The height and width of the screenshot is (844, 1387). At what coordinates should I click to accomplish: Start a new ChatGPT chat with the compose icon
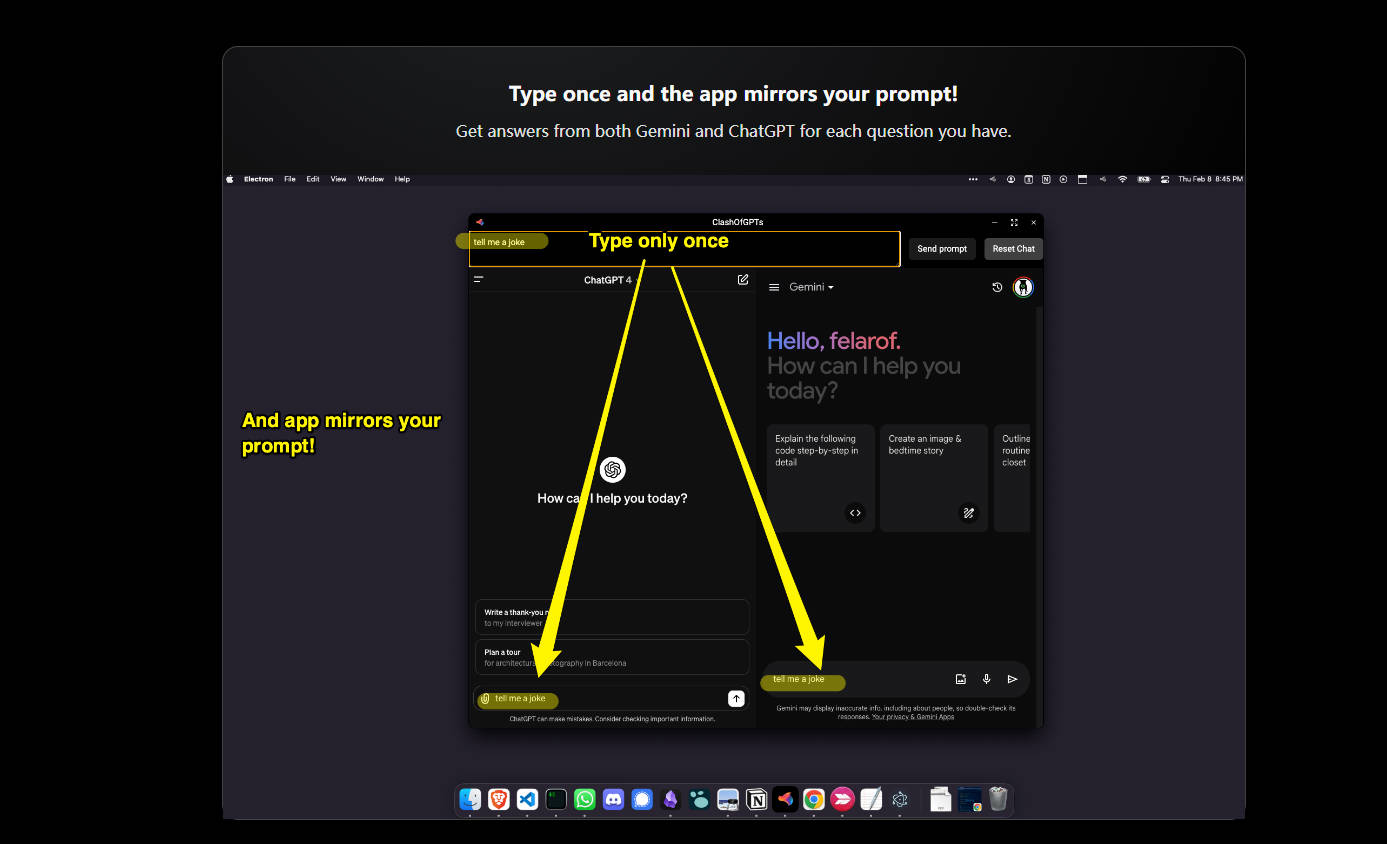743,280
